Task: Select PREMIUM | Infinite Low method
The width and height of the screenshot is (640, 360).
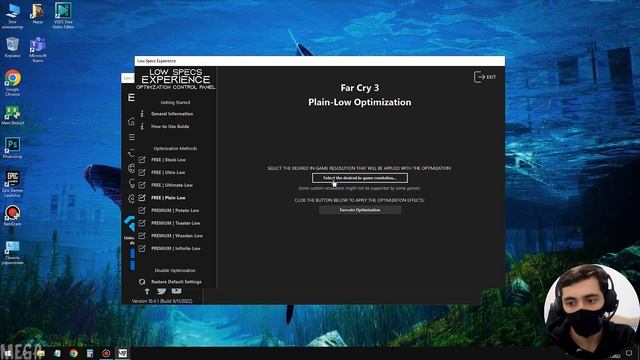Action: tap(176, 248)
